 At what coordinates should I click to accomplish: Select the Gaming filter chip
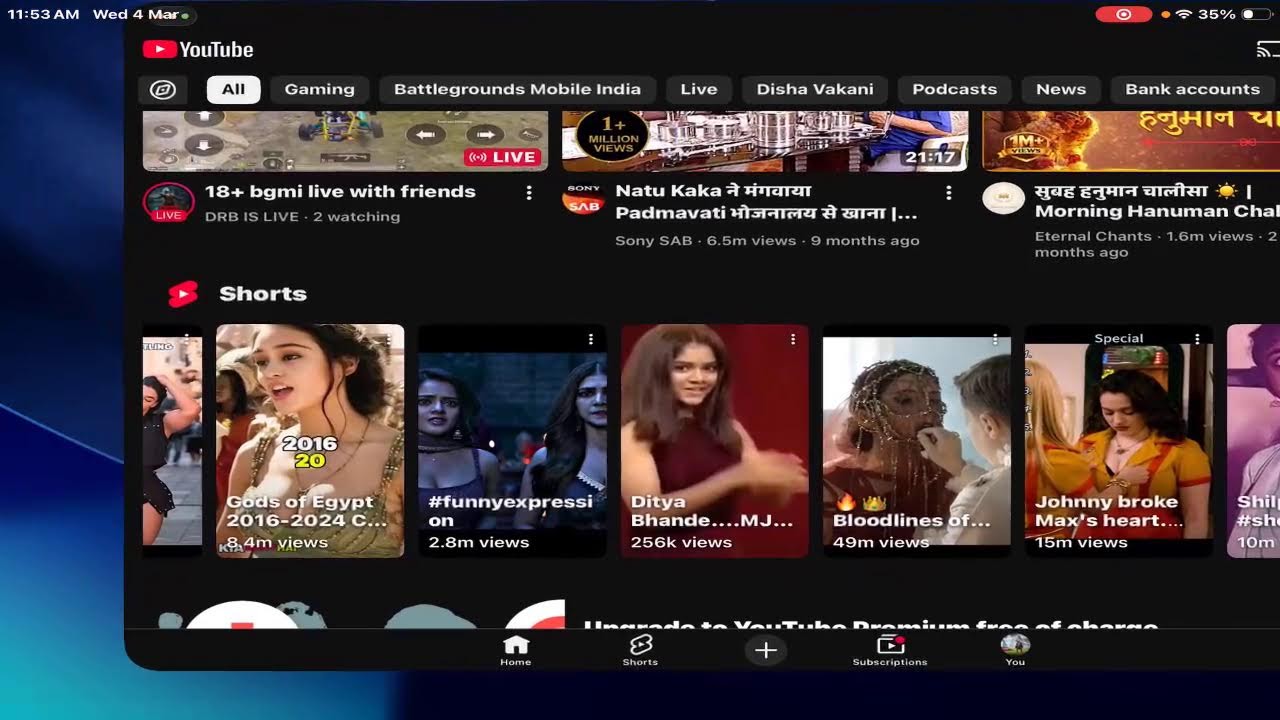click(320, 89)
